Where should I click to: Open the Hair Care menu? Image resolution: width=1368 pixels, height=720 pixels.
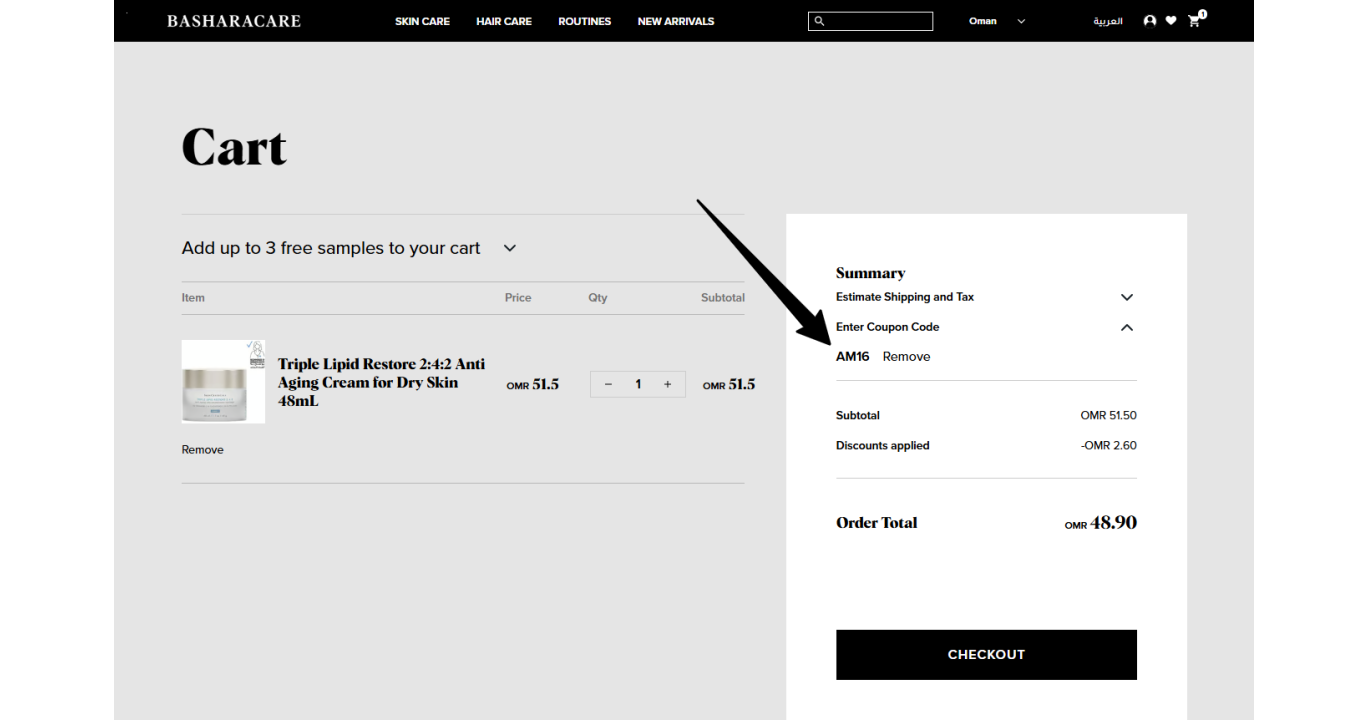click(504, 21)
